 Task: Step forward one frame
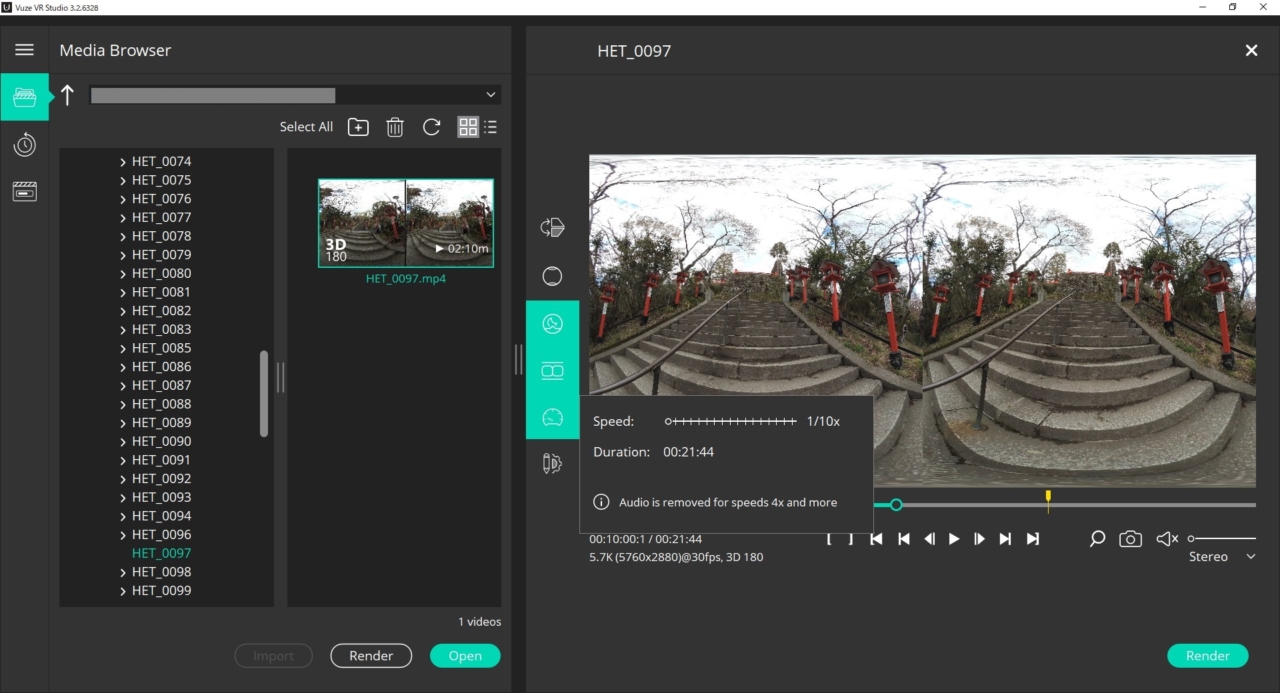(979, 539)
